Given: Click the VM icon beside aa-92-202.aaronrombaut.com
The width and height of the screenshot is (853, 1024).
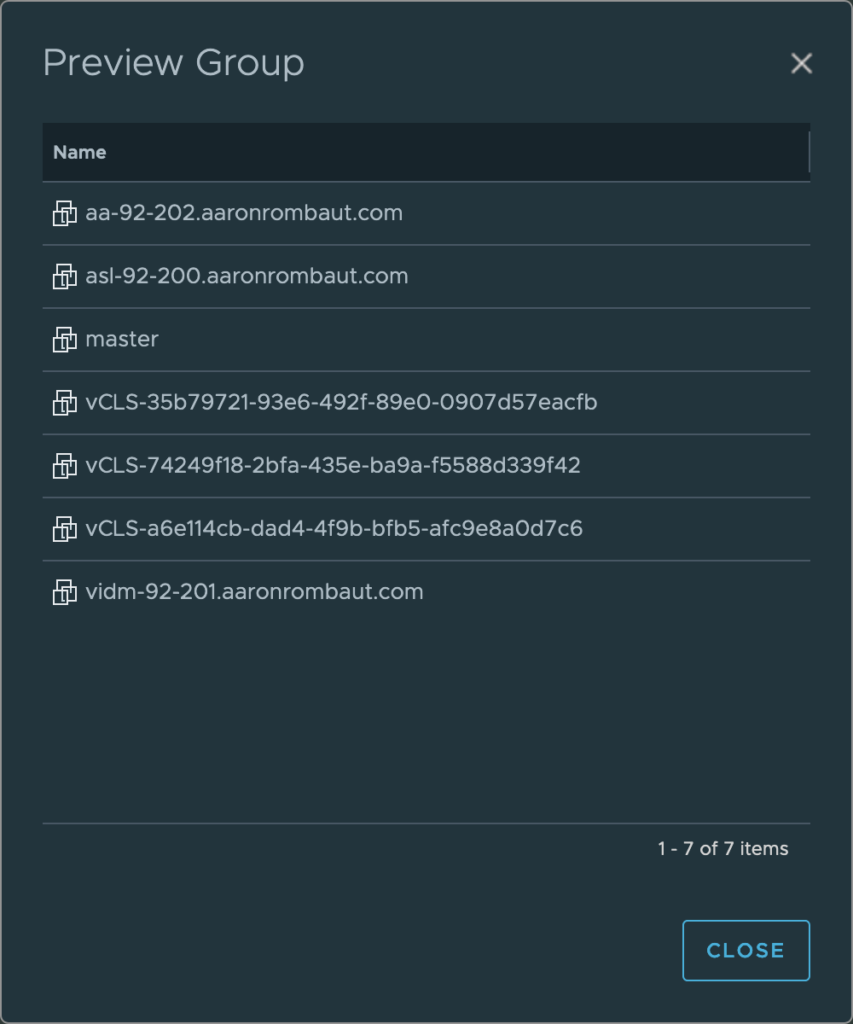Looking at the screenshot, I should (64, 213).
